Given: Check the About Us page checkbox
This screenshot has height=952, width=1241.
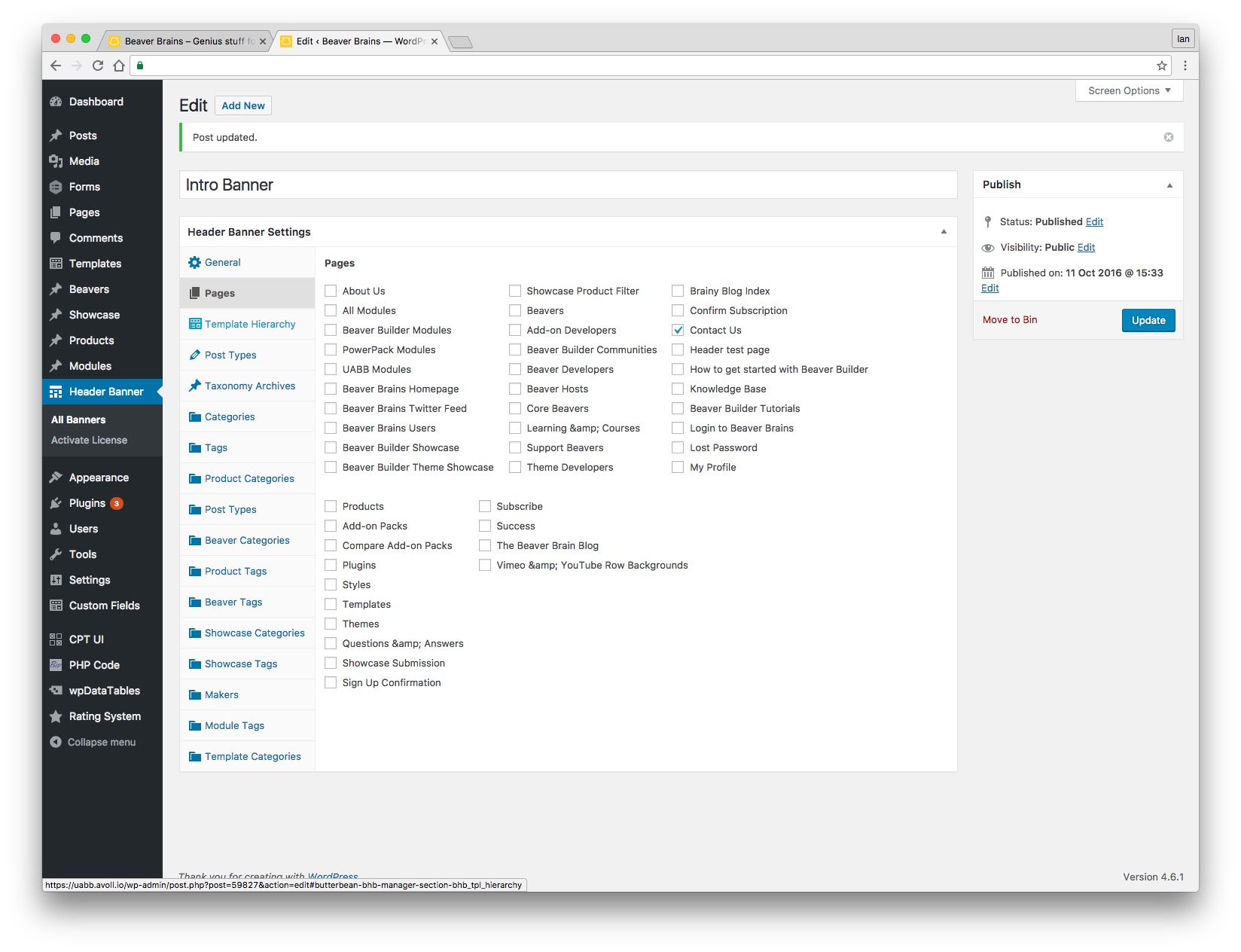Looking at the screenshot, I should tap(331, 291).
